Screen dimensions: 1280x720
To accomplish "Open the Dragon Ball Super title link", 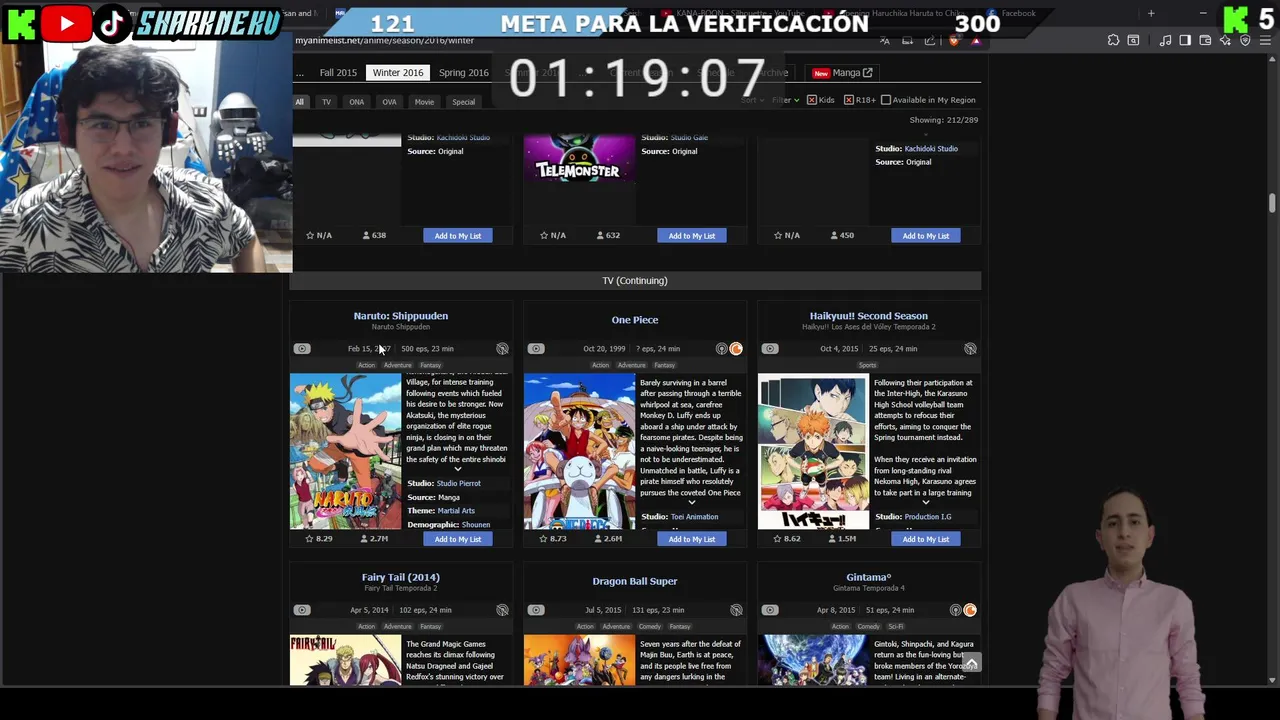I will pyautogui.click(x=635, y=581).
